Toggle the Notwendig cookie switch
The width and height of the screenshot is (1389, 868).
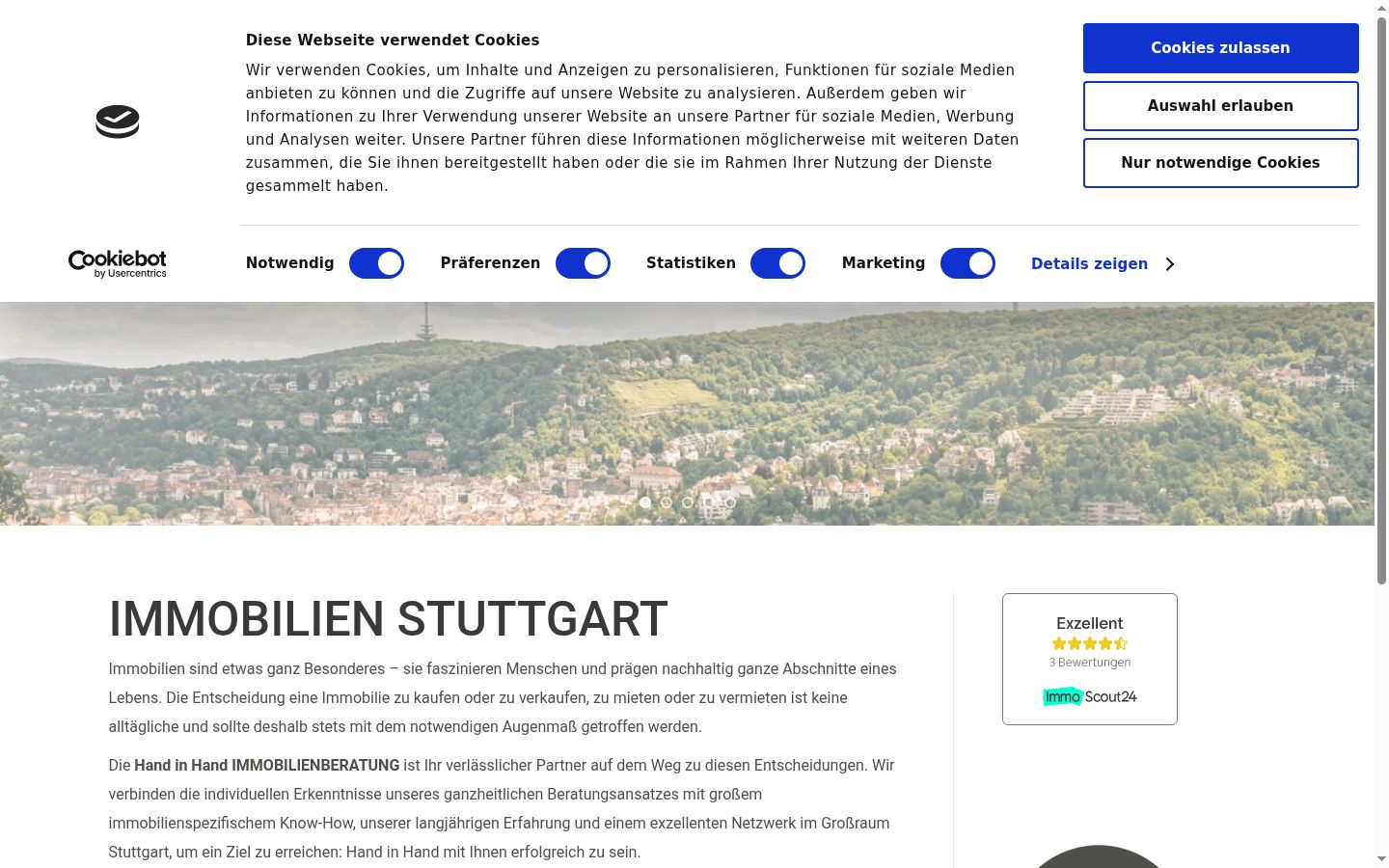point(376,263)
